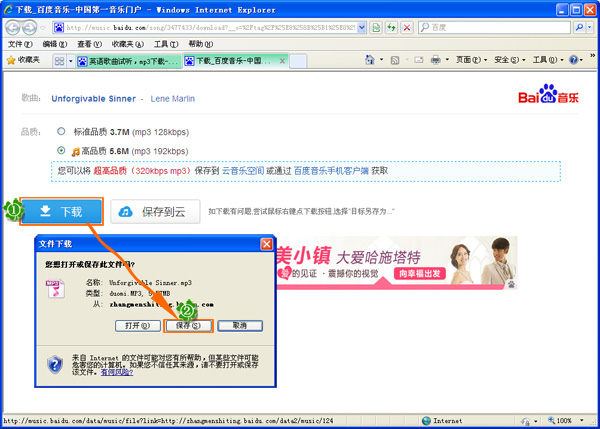
Task: Select 高品质 5.6M radio button
Action: coord(61,150)
